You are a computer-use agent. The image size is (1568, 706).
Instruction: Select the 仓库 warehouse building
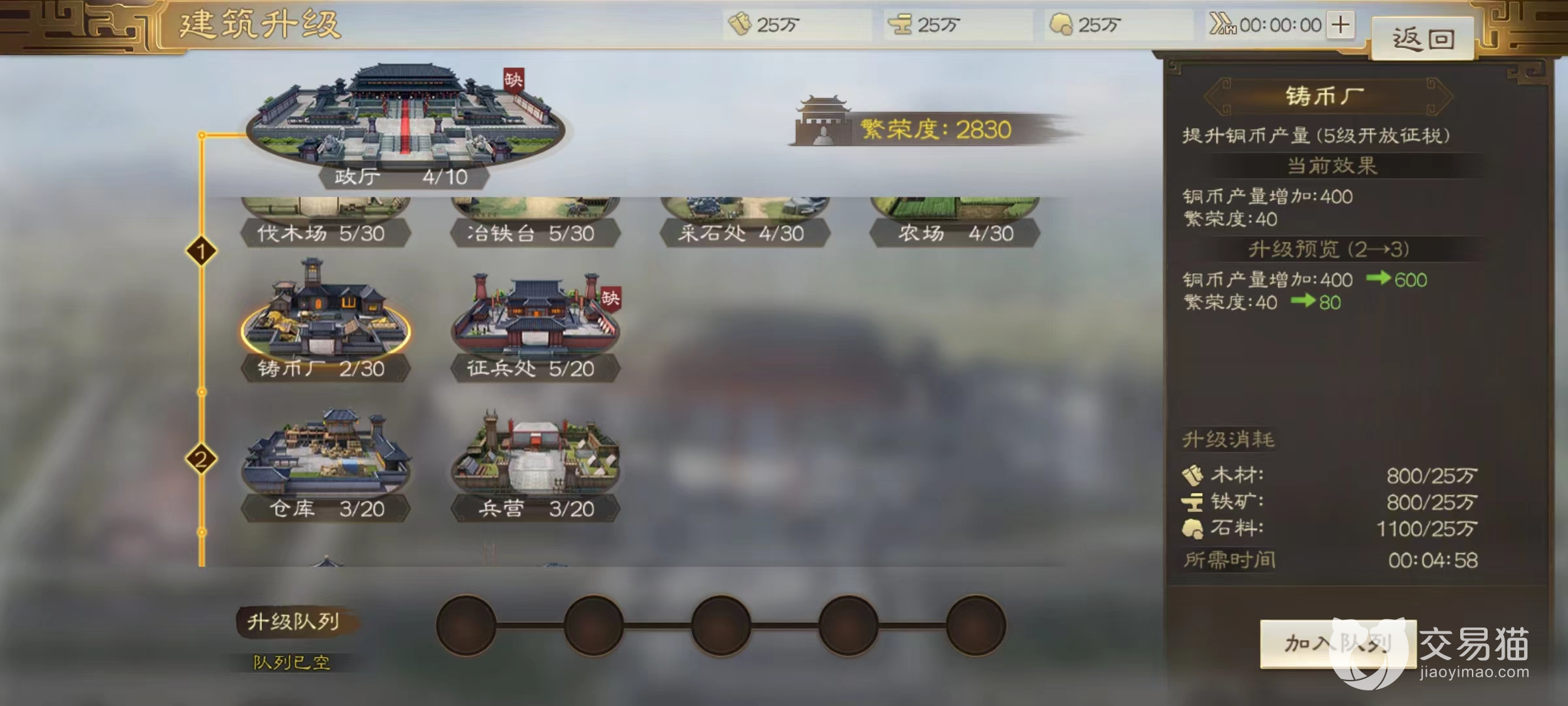pyautogui.click(x=325, y=465)
